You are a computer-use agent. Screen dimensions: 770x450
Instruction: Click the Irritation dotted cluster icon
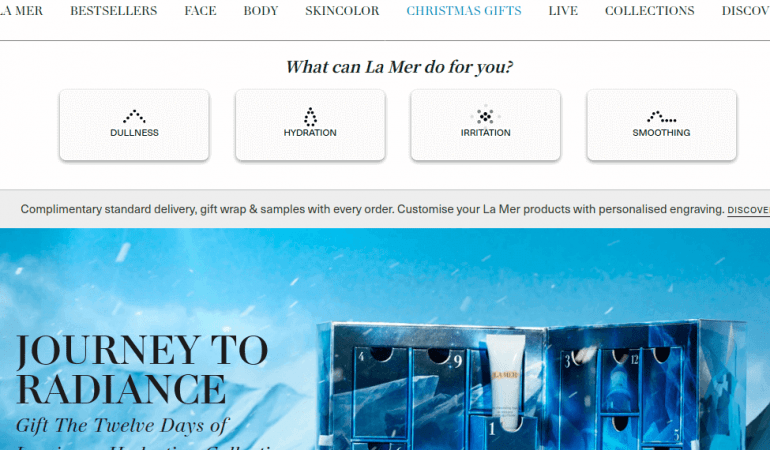coord(485,116)
